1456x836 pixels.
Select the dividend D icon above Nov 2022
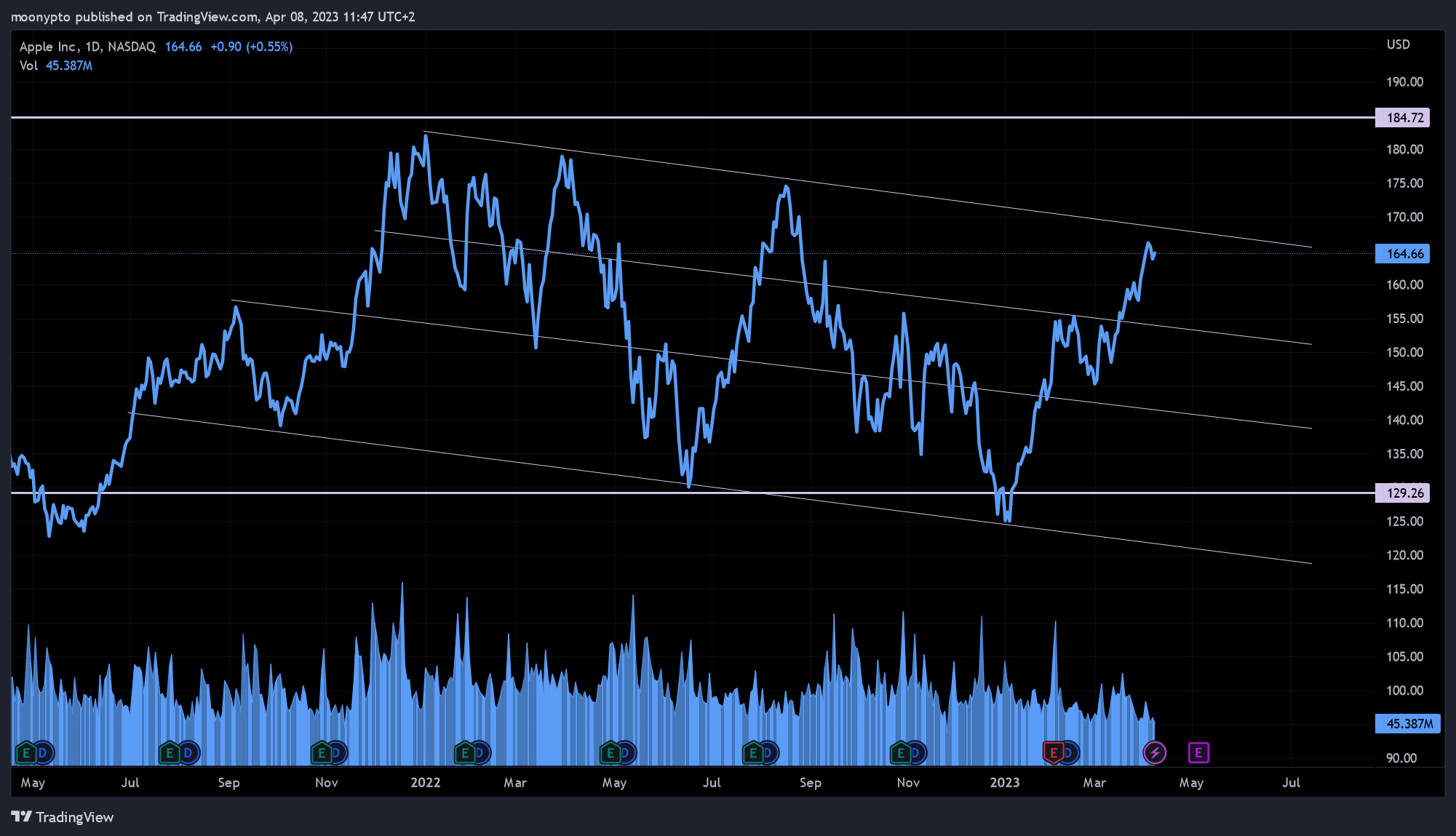pyautogui.click(x=916, y=752)
